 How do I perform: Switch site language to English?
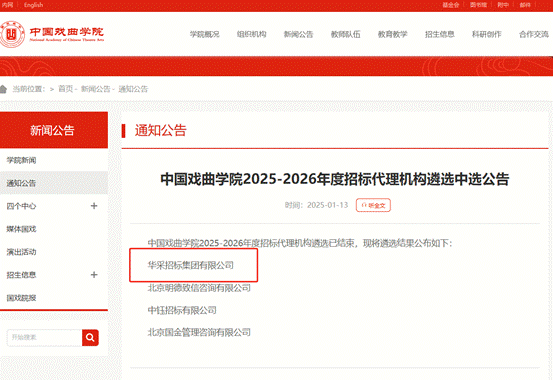click(x=34, y=5)
